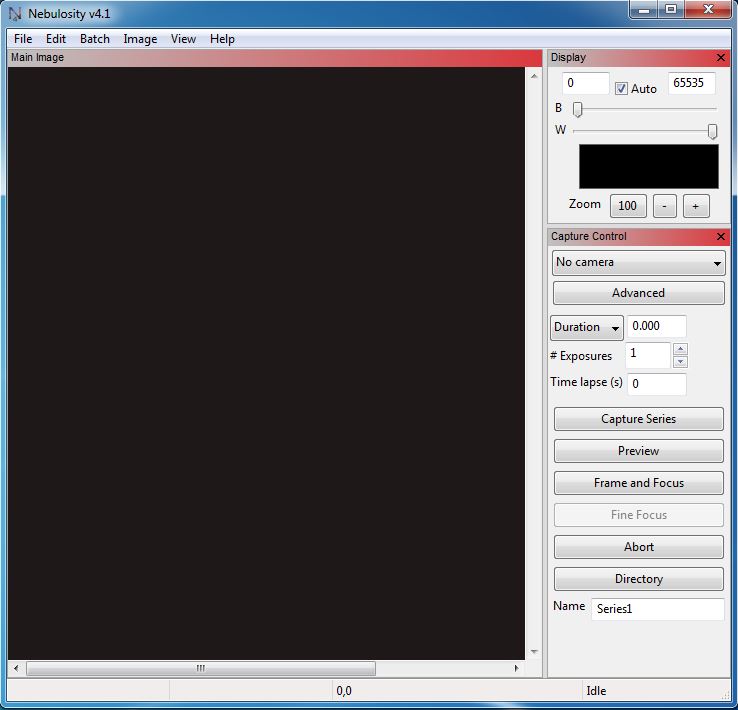
Task: Click the Directory button
Action: pos(639,579)
